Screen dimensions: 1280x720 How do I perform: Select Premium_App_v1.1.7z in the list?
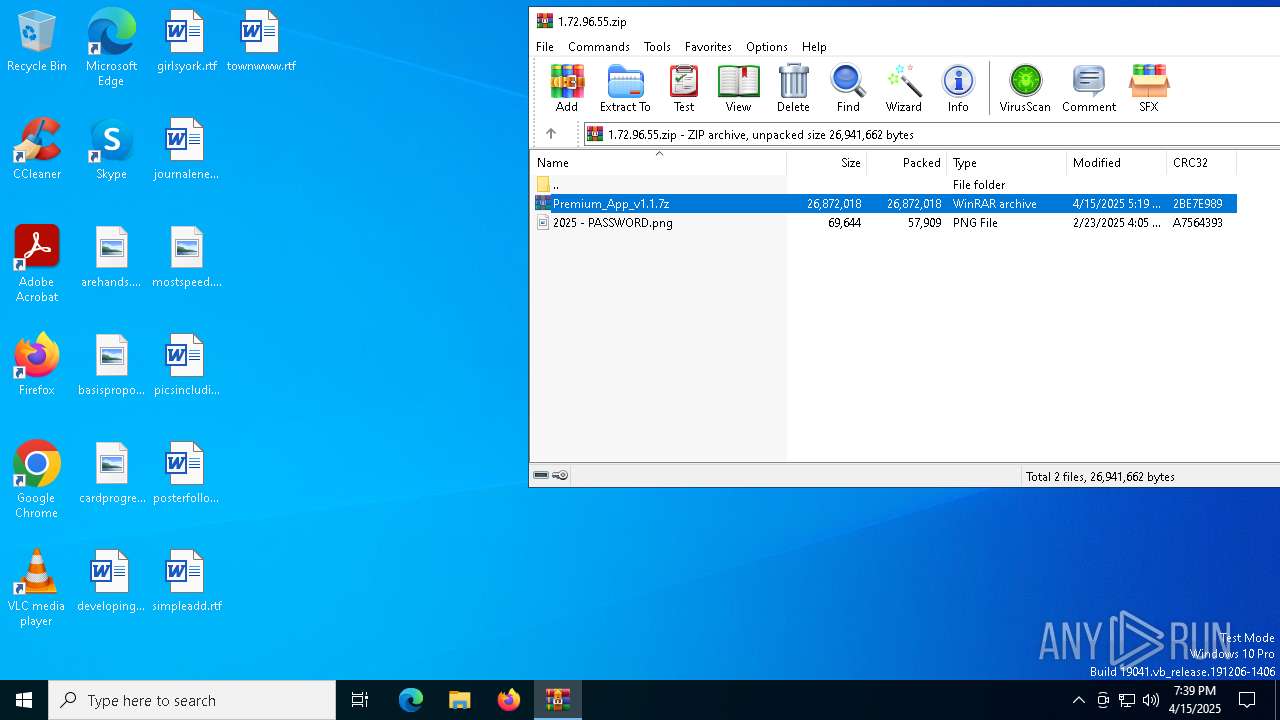[x=884, y=204]
